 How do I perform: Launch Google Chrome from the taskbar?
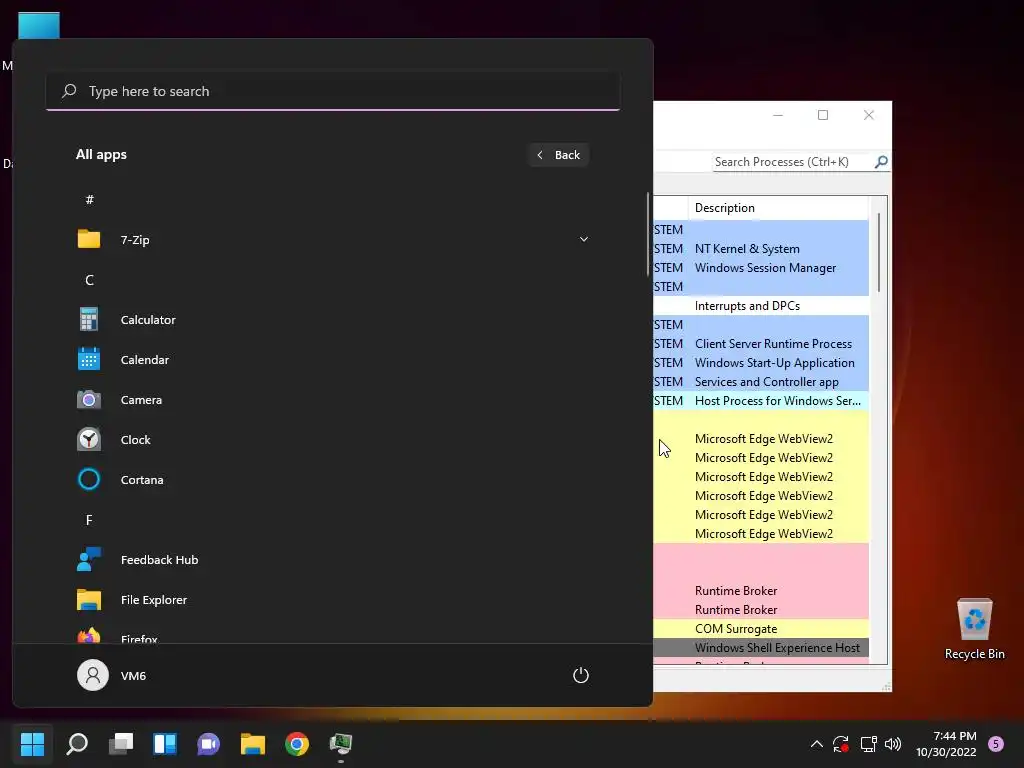(296, 743)
